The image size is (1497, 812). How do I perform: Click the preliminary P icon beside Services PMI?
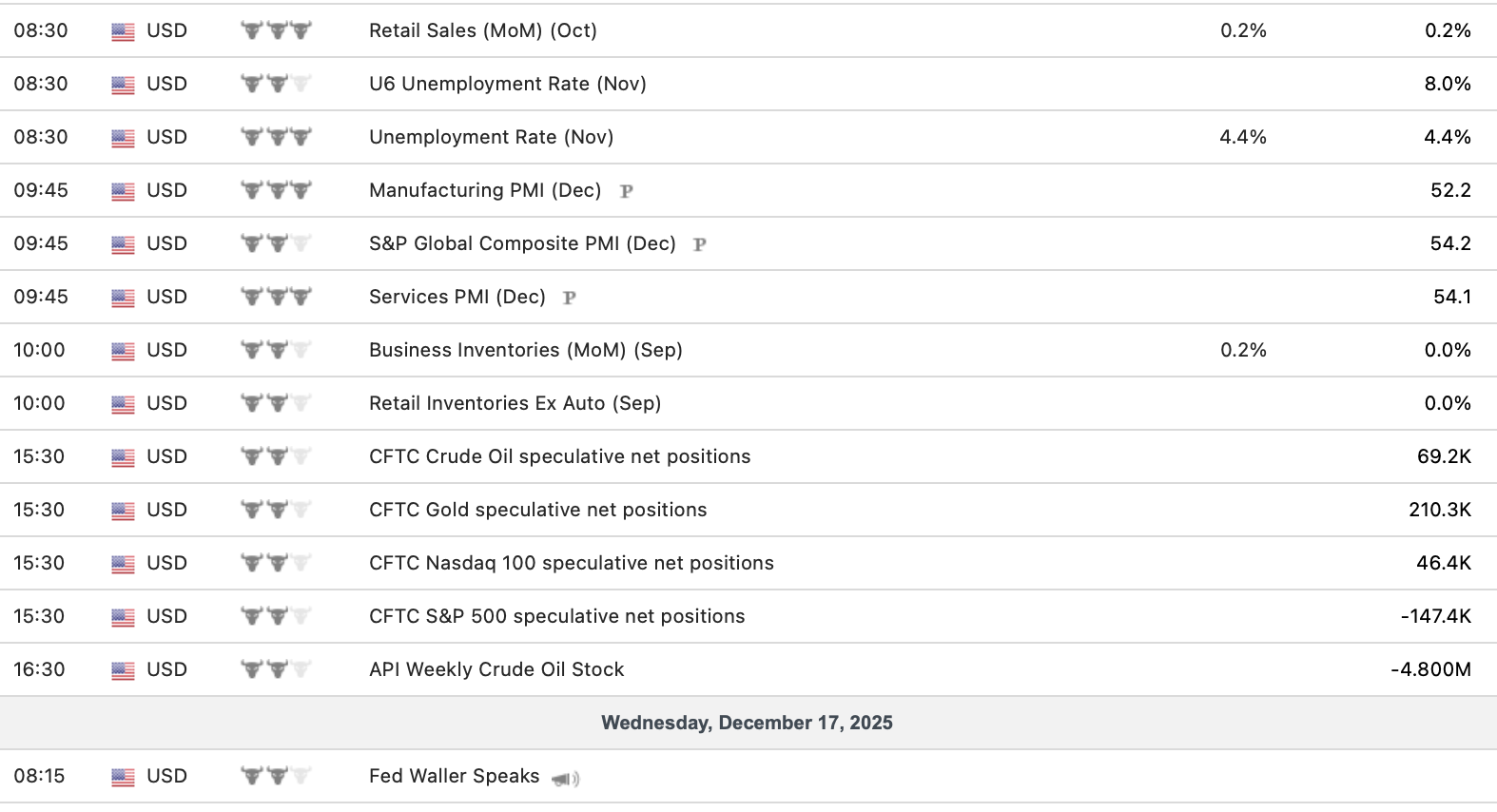pyautogui.click(x=570, y=298)
